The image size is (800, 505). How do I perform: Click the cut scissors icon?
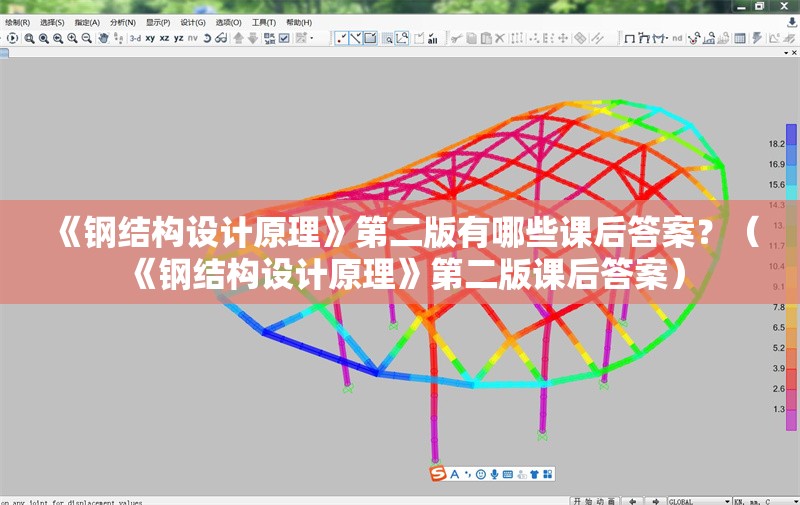pyautogui.click(x=456, y=38)
